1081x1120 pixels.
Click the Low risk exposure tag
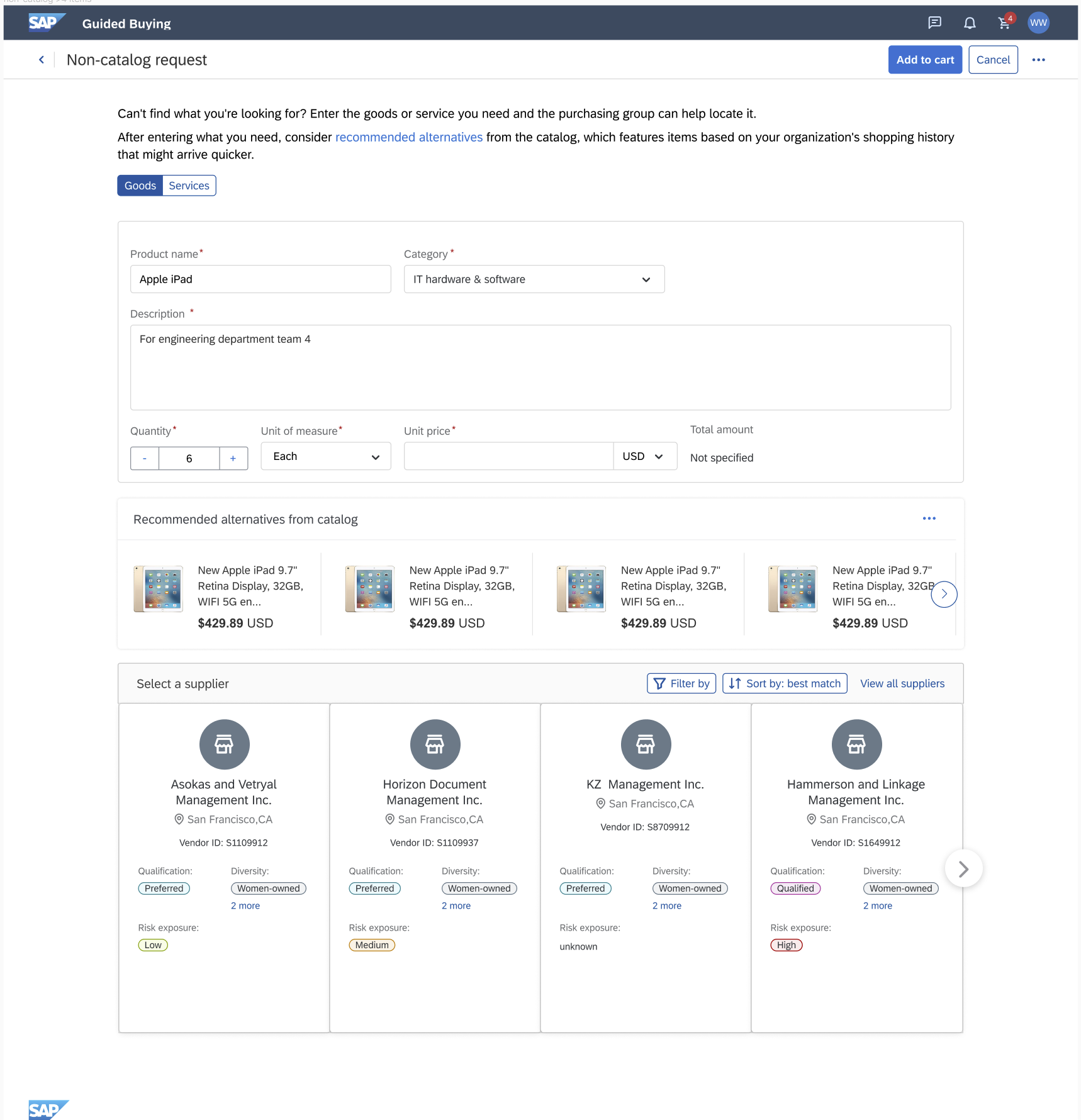point(153,945)
